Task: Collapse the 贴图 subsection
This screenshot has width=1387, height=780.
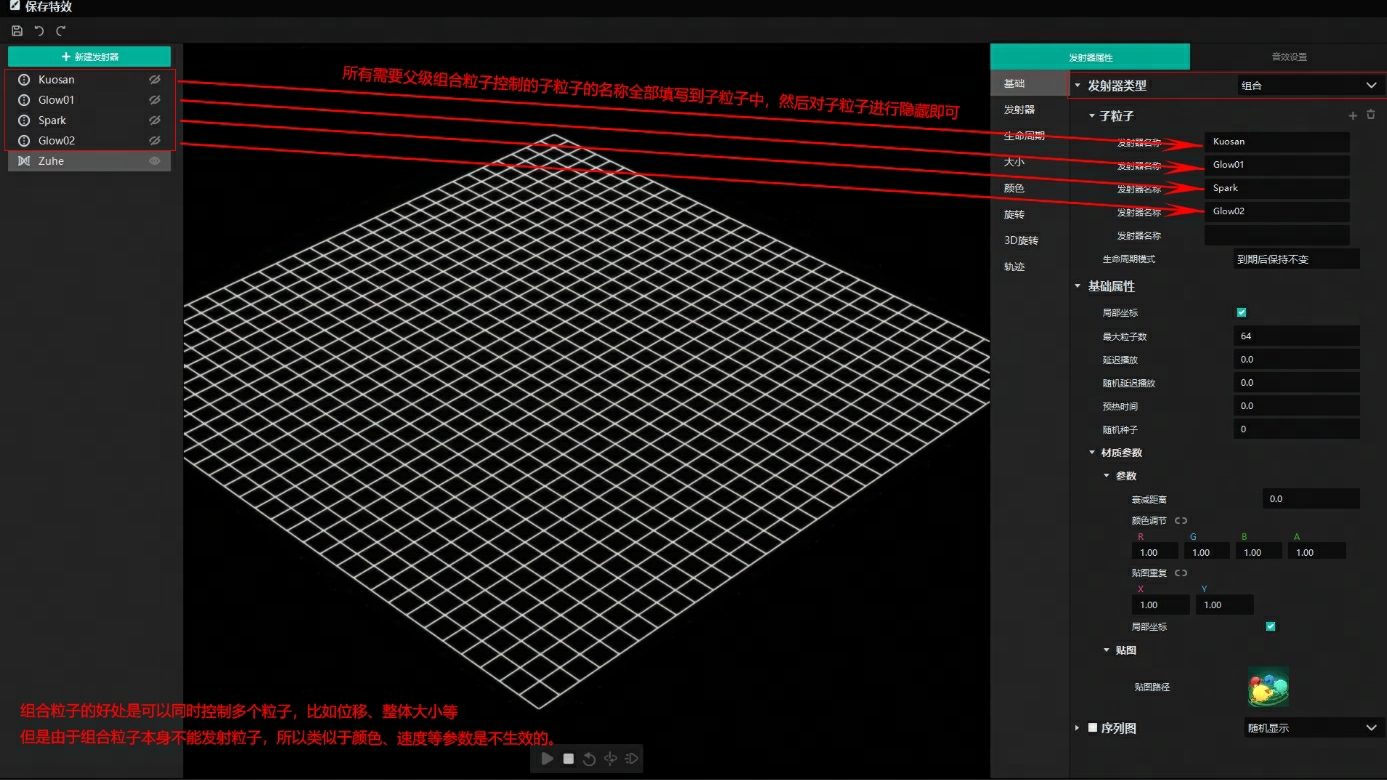Action: tap(1106, 650)
